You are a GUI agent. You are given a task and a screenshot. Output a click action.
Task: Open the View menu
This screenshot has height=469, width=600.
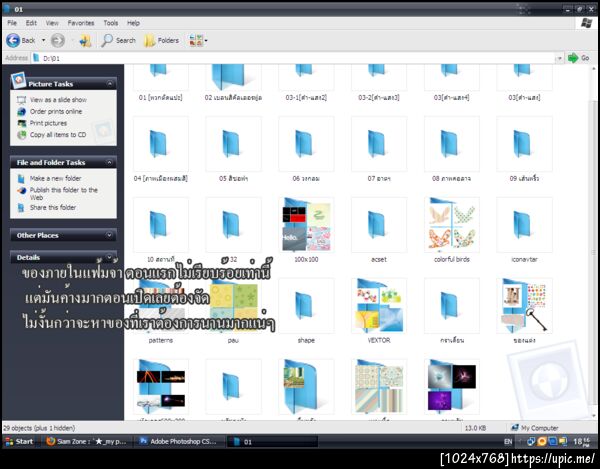pyautogui.click(x=52, y=23)
